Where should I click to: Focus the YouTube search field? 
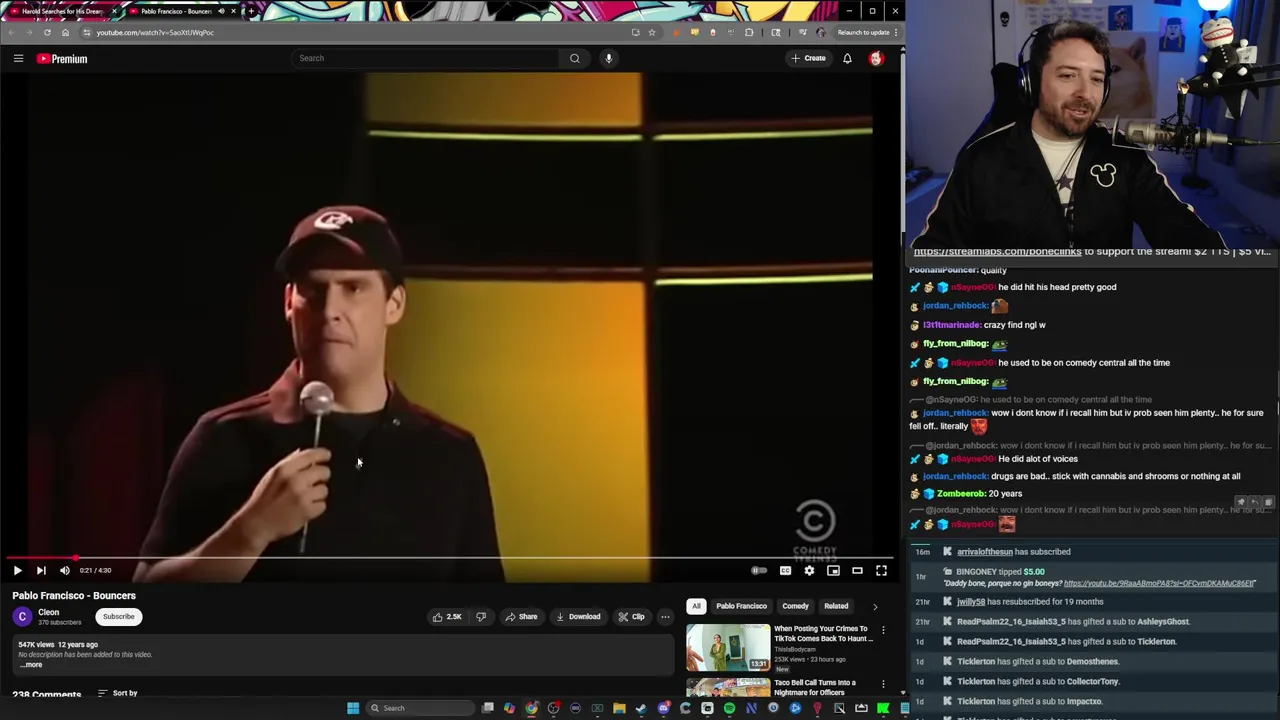[427, 58]
